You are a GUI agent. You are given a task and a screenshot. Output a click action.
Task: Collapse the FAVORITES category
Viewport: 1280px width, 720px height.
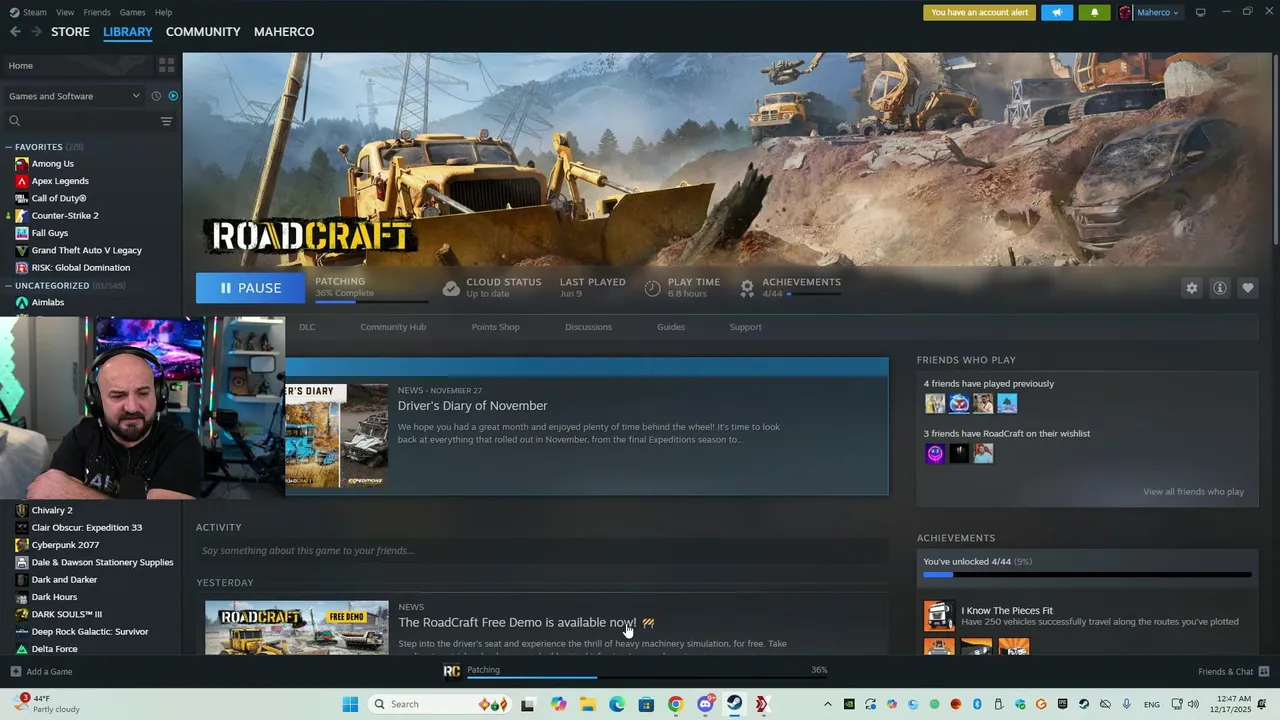[9, 147]
